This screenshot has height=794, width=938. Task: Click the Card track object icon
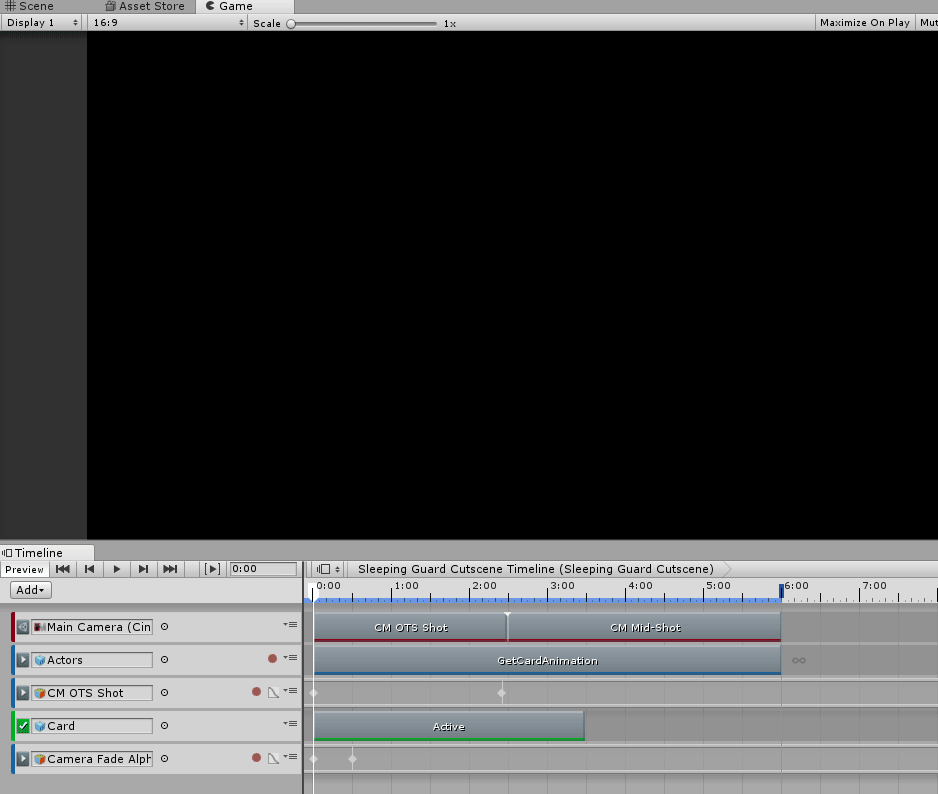(x=40, y=726)
